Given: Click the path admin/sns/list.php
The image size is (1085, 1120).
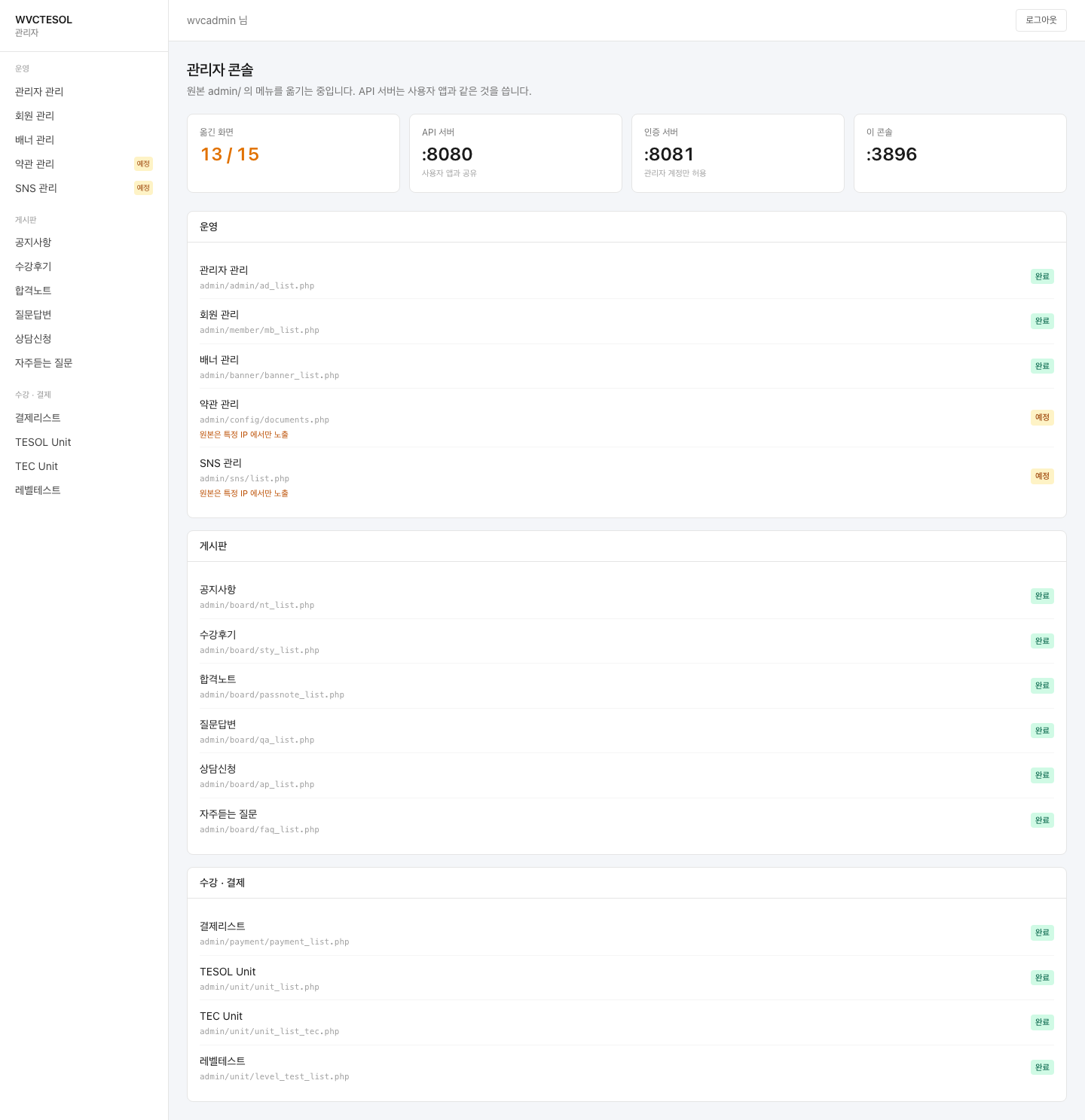Looking at the screenshot, I should (x=244, y=479).
